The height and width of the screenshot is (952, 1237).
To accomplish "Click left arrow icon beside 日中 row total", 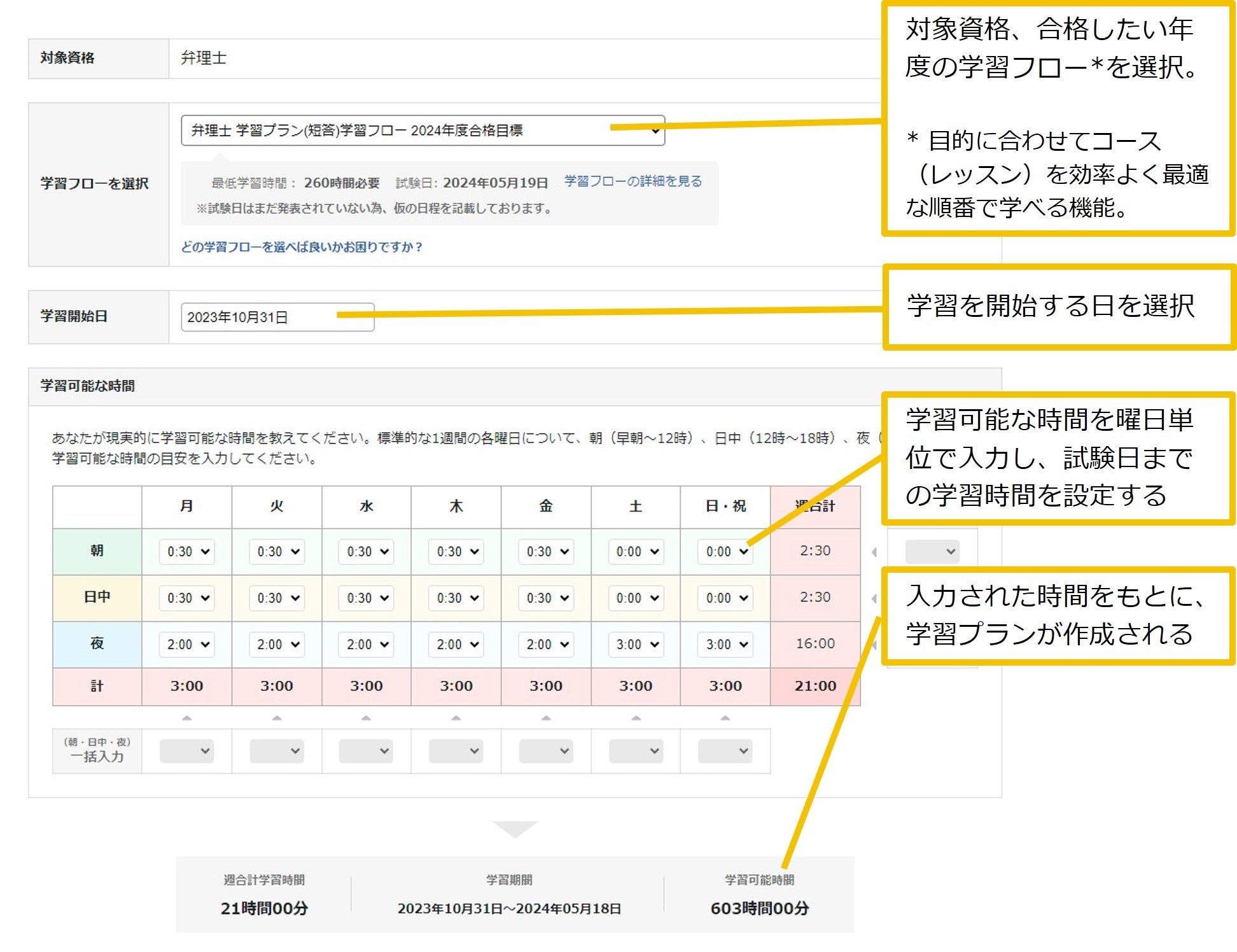I will [x=874, y=598].
